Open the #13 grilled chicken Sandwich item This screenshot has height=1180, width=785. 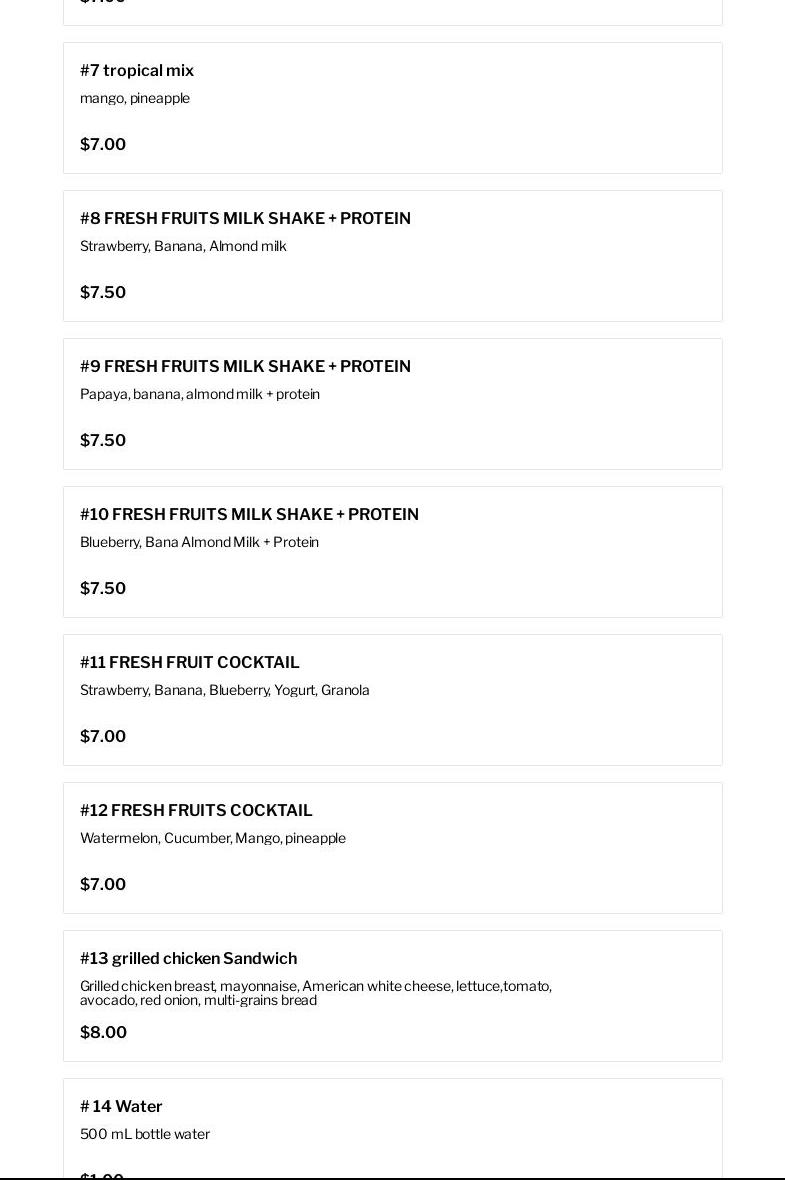pos(188,958)
